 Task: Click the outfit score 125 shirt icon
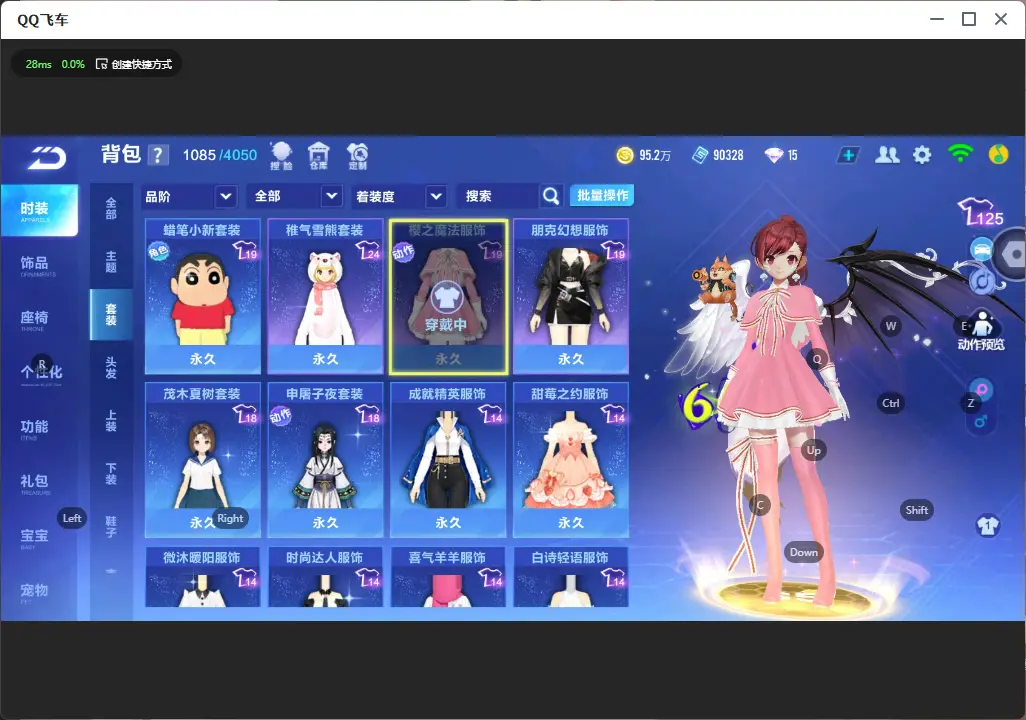pos(981,212)
